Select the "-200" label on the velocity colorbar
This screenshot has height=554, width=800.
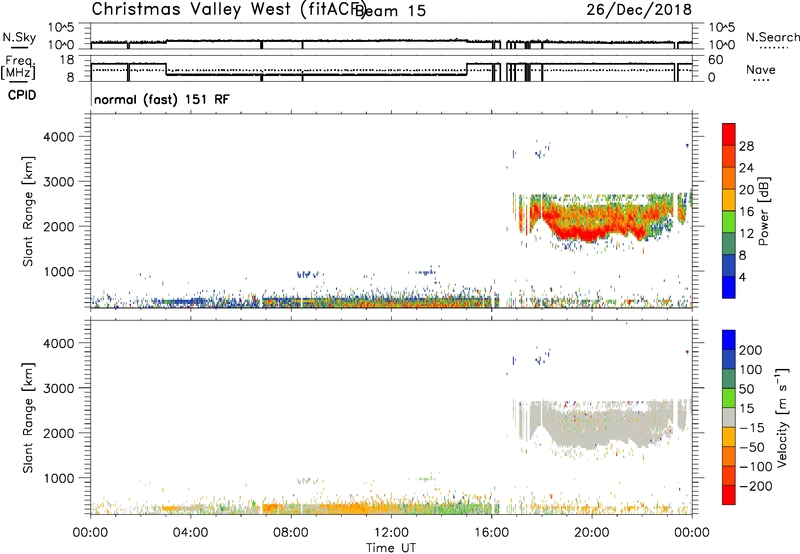click(x=755, y=486)
